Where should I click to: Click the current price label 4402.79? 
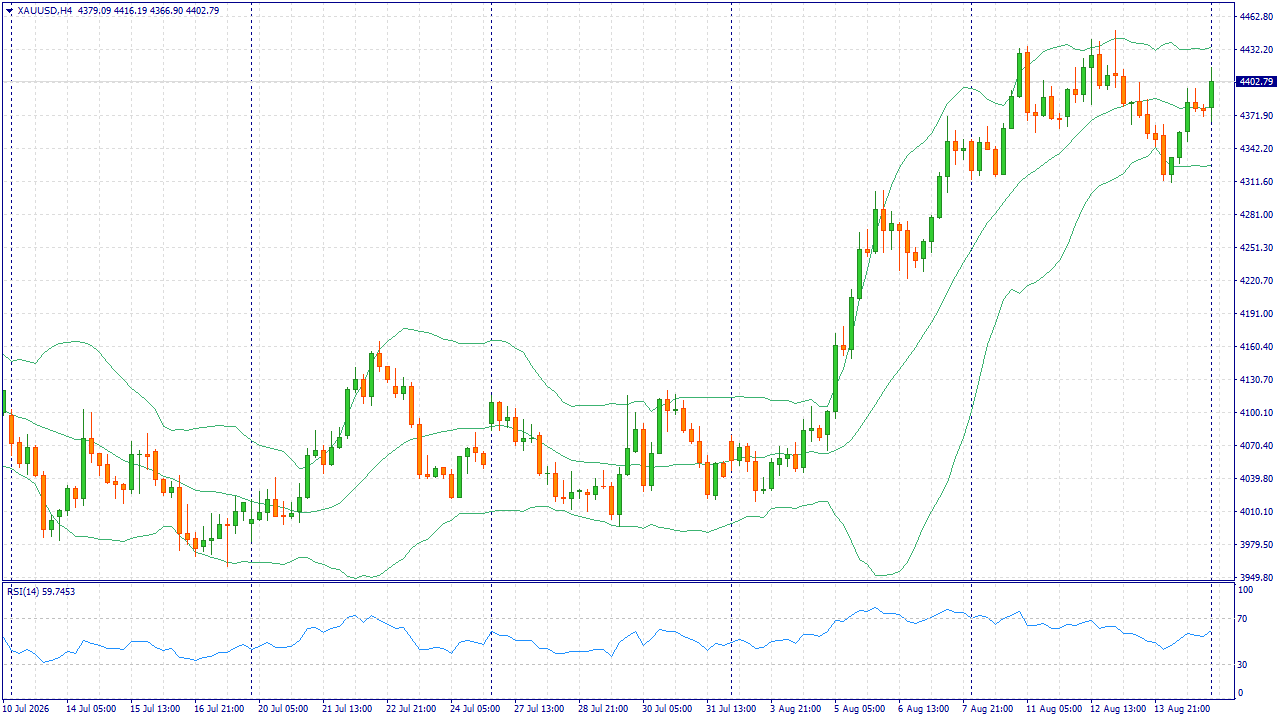coord(1256,82)
